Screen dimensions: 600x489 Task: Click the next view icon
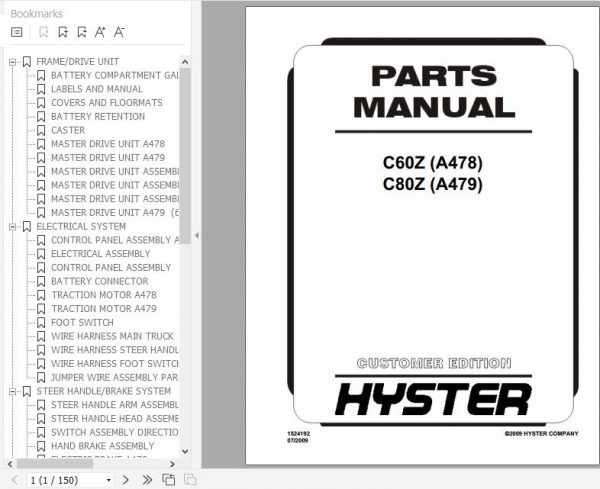190,480
